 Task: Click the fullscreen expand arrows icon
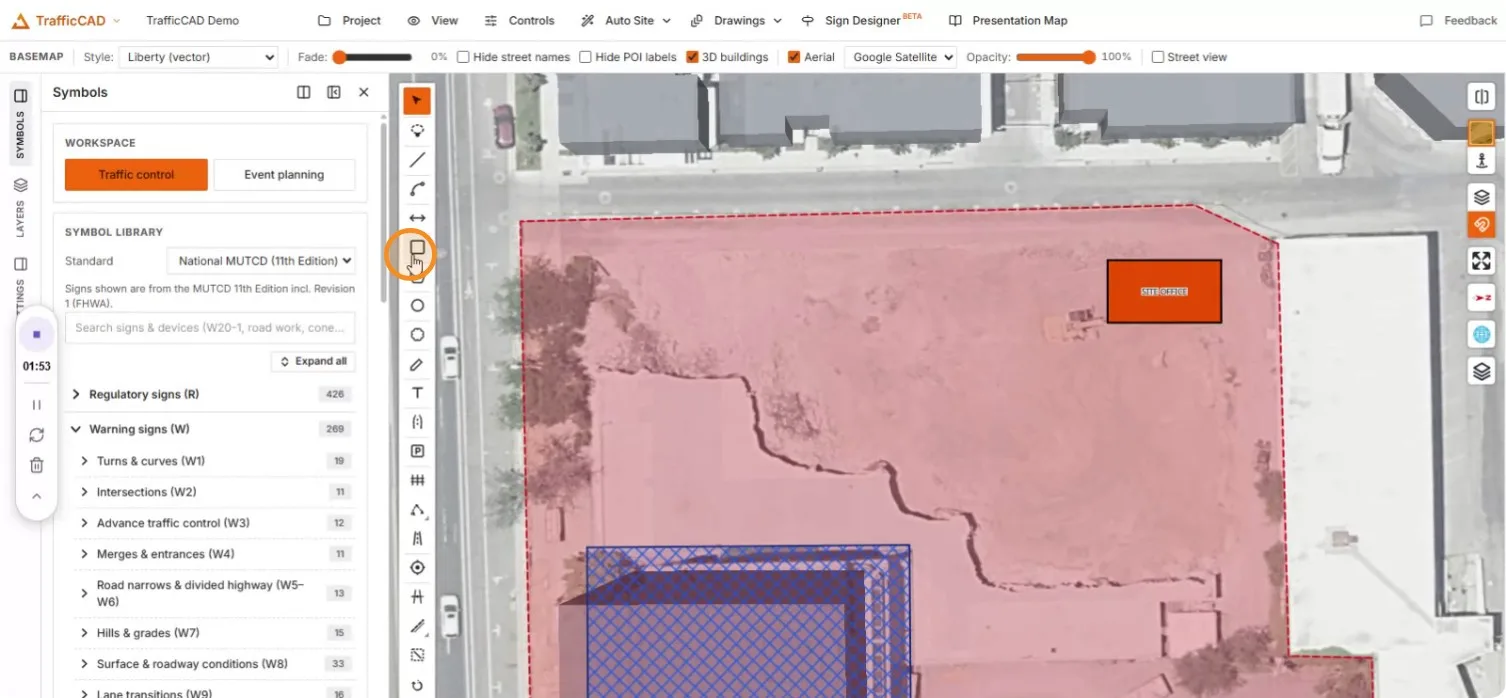1481,260
